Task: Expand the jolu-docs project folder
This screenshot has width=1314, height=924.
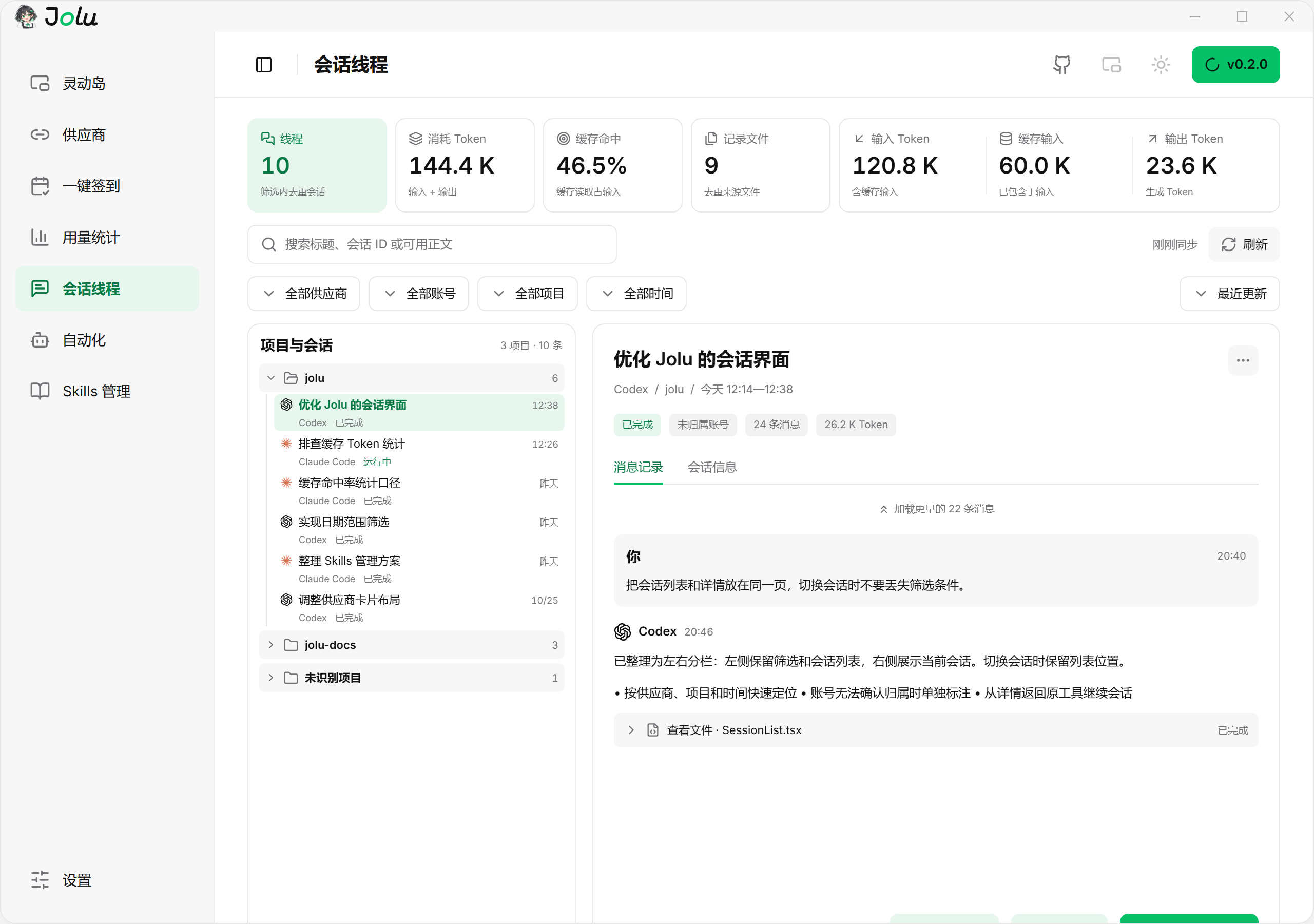Action: (412, 645)
